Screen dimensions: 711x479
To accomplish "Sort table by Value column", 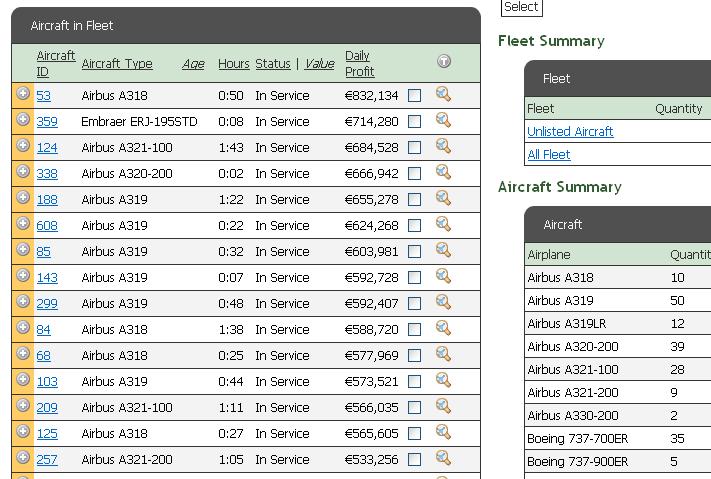I will (320, 64).
